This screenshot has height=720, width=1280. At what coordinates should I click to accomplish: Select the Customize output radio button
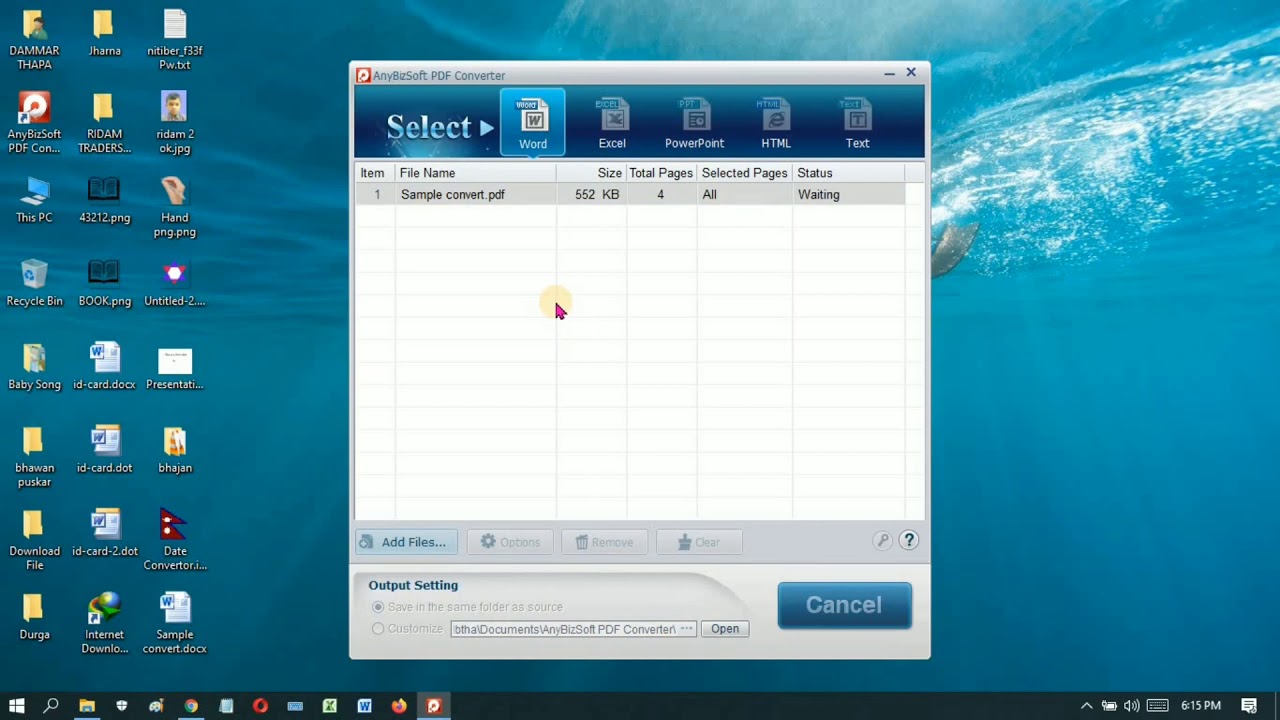pyautogui.click(x=378, y=629)
